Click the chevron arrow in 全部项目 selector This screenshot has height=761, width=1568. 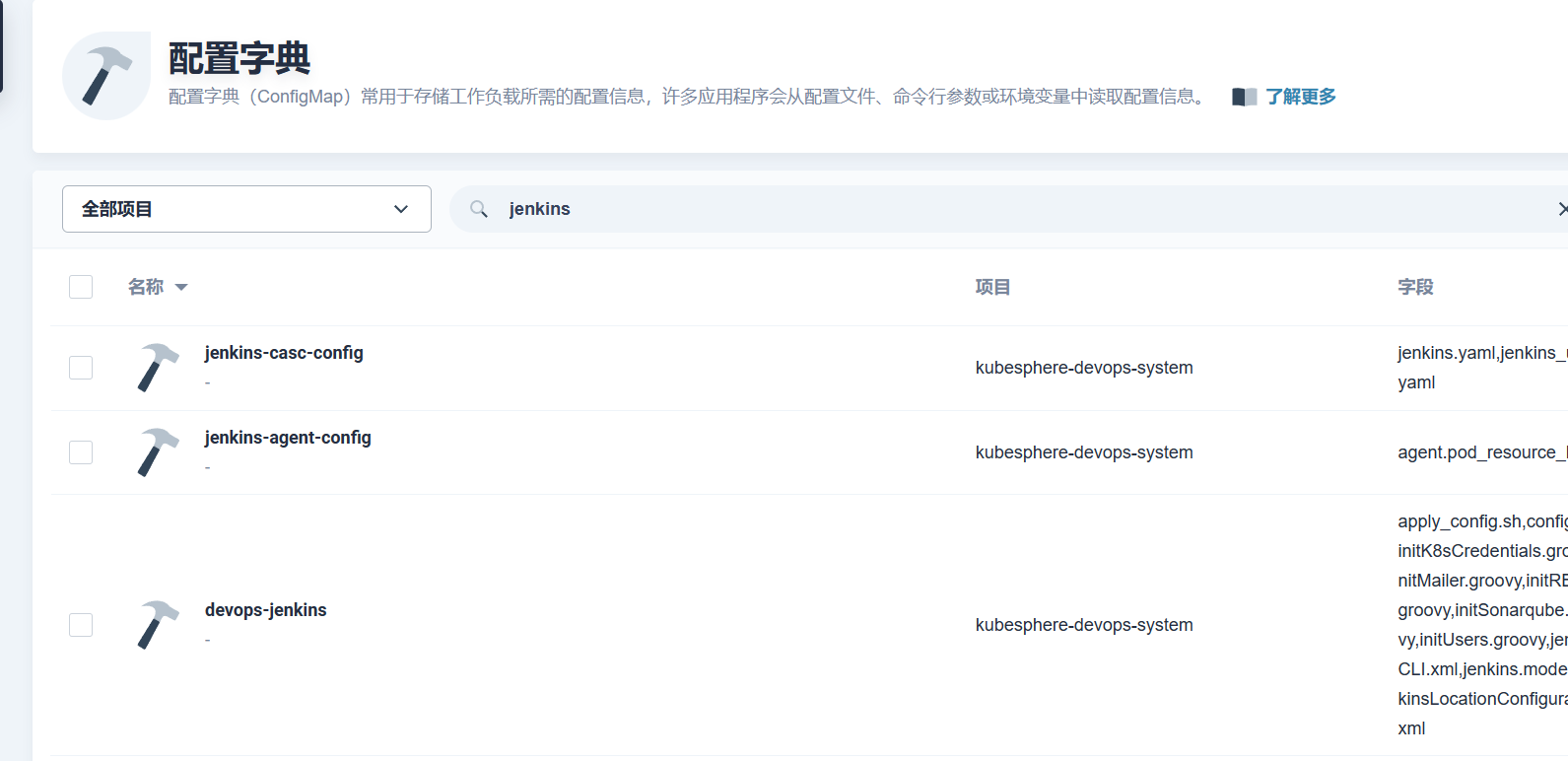click(x=401, y=209)
